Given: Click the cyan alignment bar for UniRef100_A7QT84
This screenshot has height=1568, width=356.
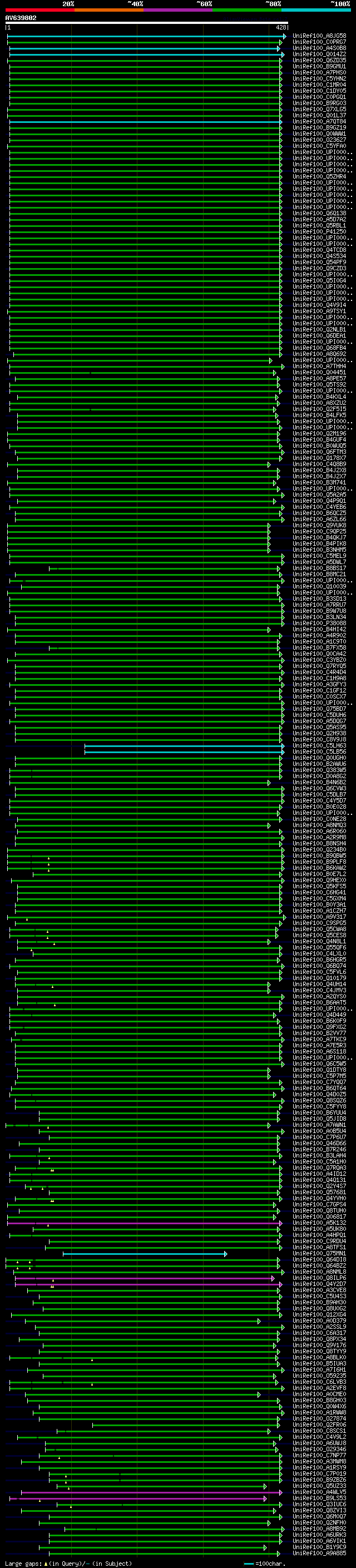Looking at the screenshot, I should pos(146,122).
